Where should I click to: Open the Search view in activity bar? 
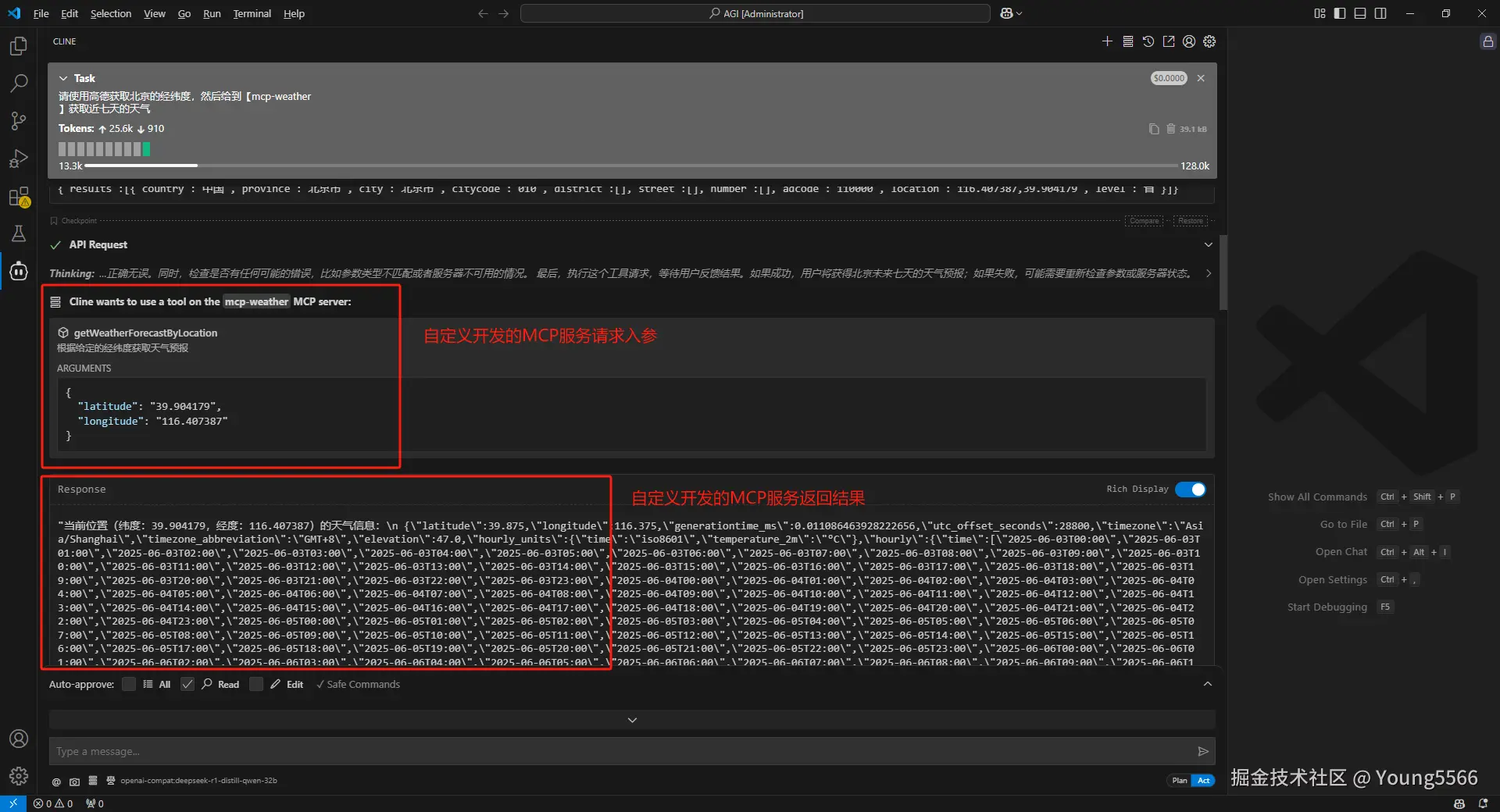(x=19, y=84)
